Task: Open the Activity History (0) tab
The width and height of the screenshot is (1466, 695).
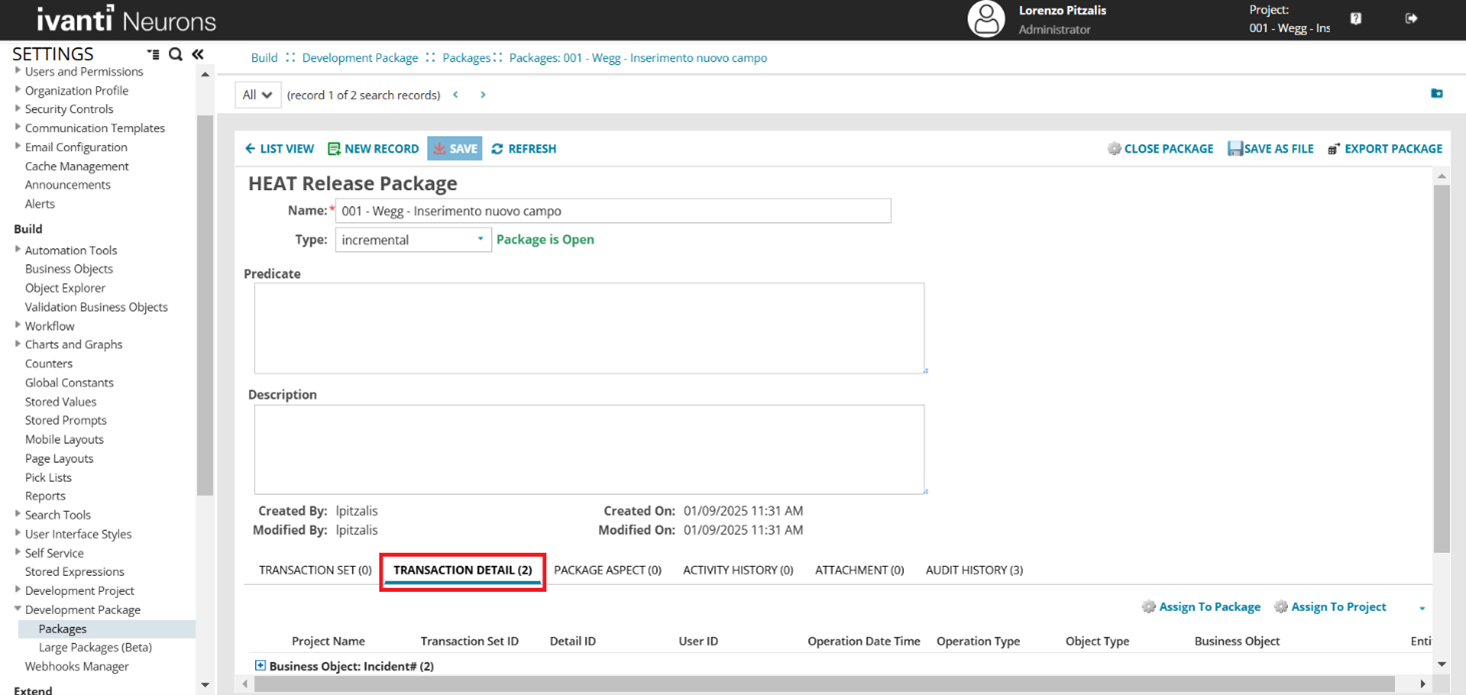Action: click(x=738, y=570)
